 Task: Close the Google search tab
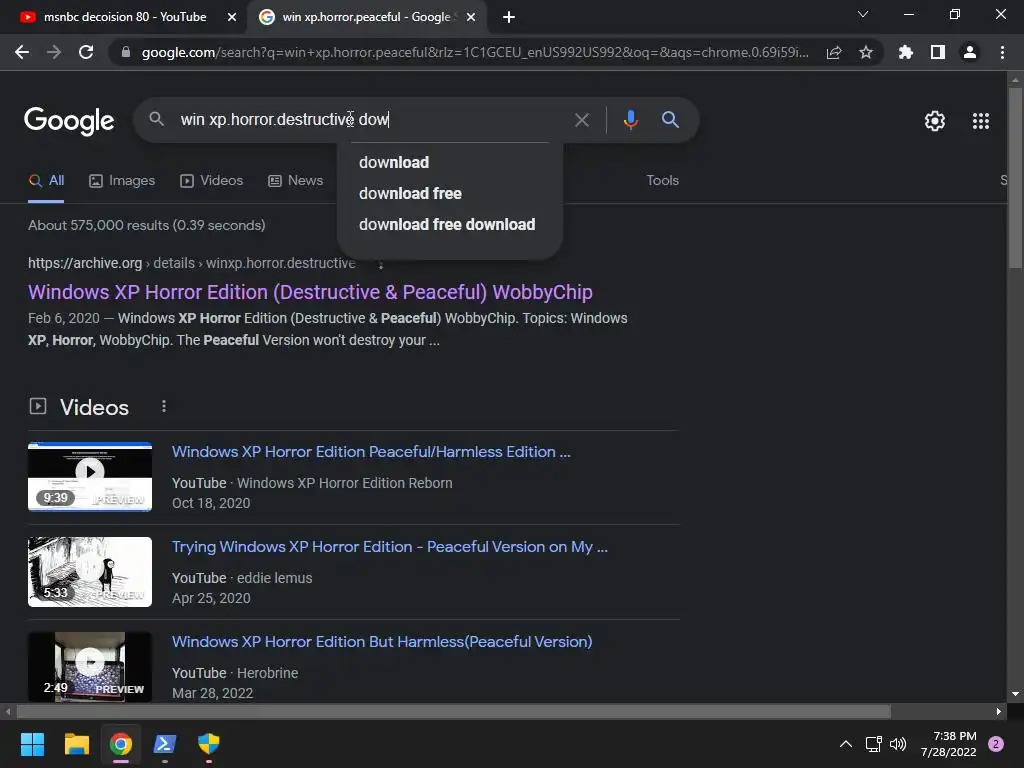(470, 17)
